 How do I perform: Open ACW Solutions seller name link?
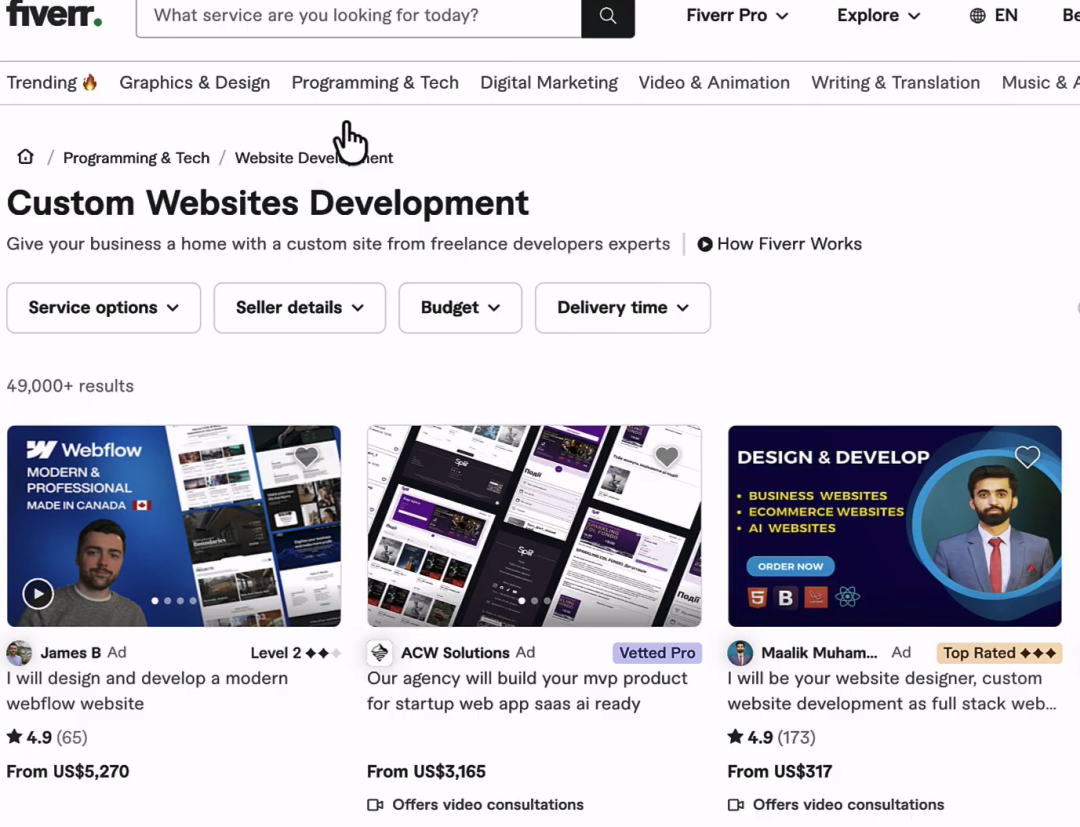click(455, 653)
